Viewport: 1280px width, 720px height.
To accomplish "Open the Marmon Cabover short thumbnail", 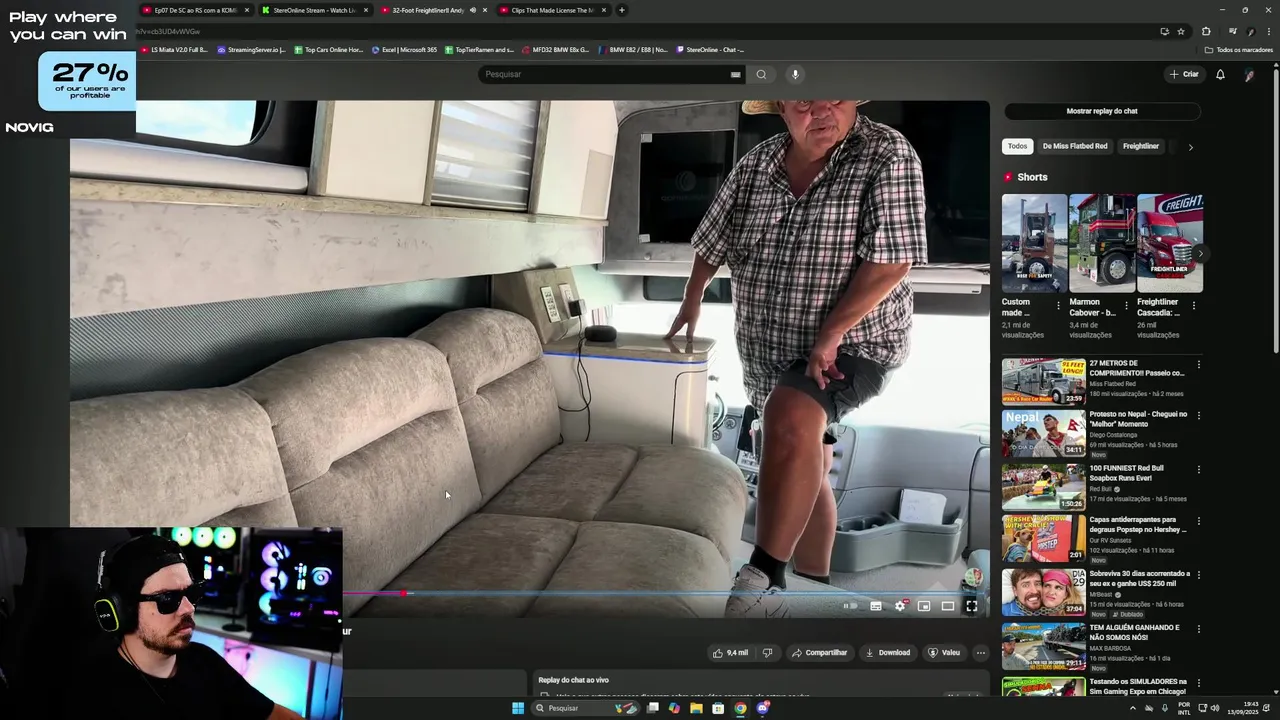I will coord(1102,243).
